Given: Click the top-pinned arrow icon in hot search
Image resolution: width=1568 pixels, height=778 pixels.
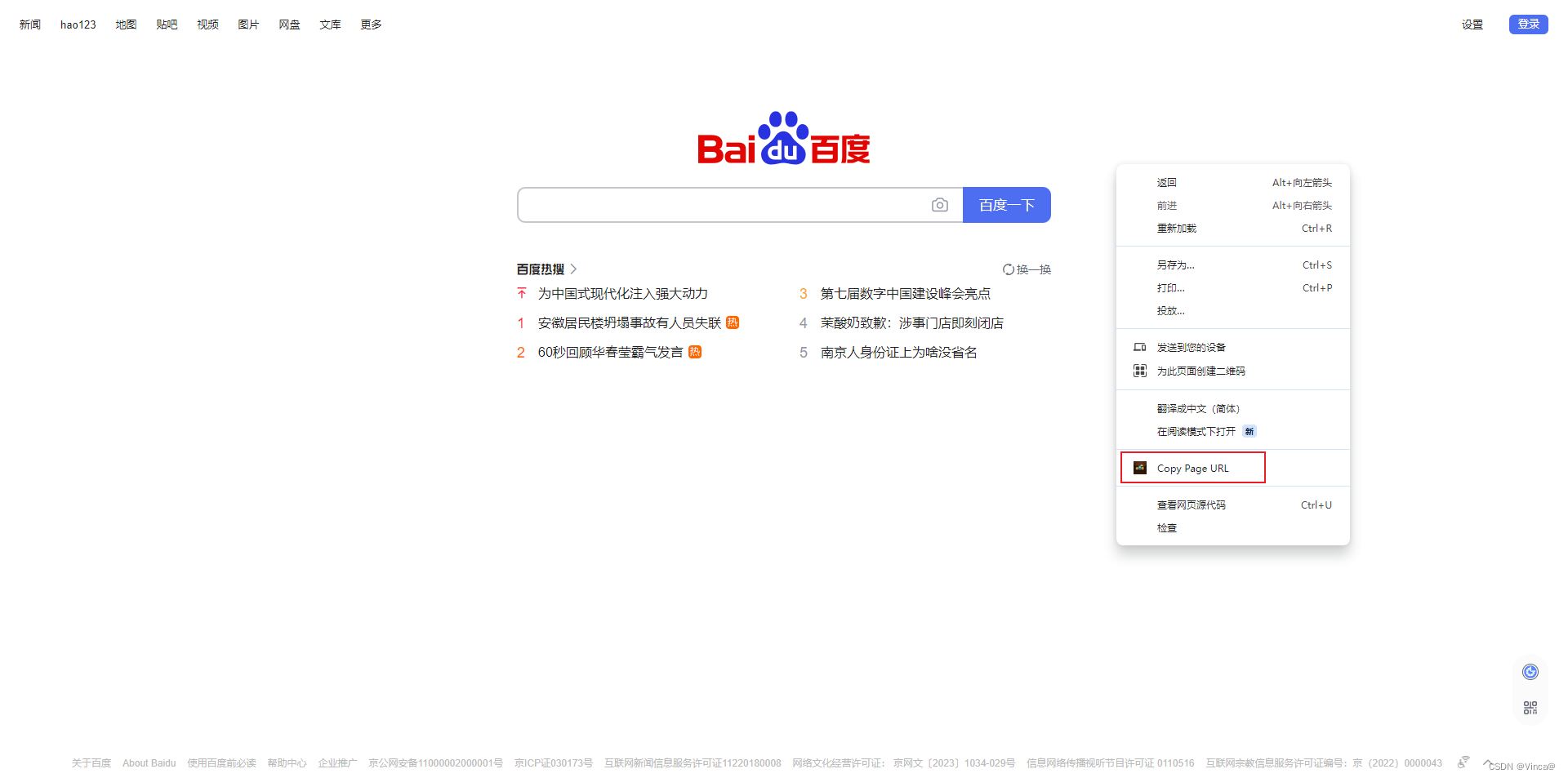Looking at the screenshot, I should [x=522, y=293].
